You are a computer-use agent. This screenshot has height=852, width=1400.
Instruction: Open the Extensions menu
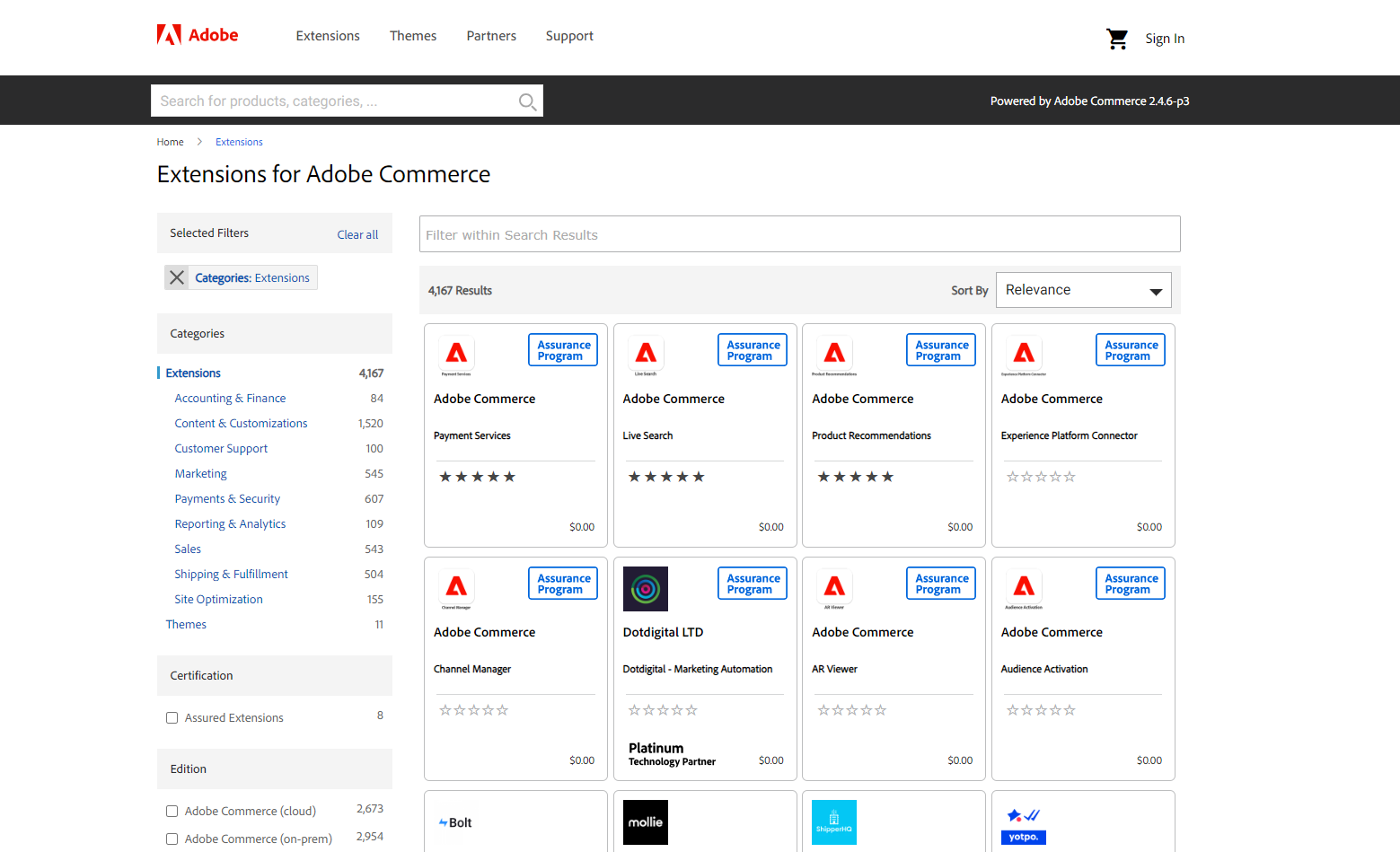[x=328, y=36]
